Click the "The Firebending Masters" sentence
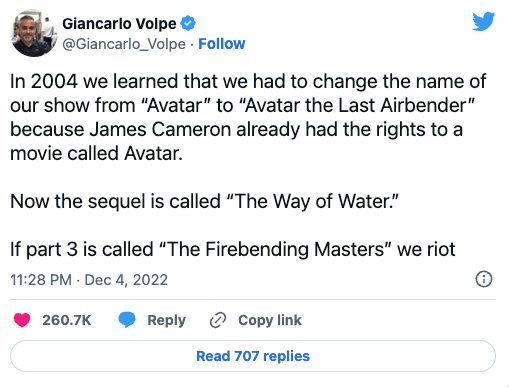 [x=233, y=249]
